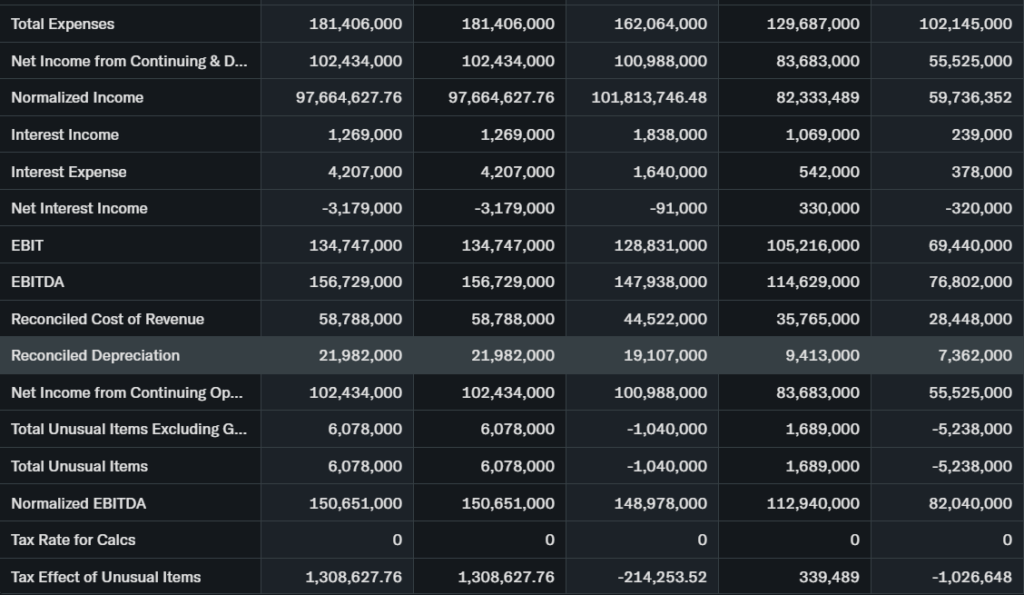The image size is (1024, 595).
Task: Click the EBITDA value 76,802,000
Action: click(970, 282)
